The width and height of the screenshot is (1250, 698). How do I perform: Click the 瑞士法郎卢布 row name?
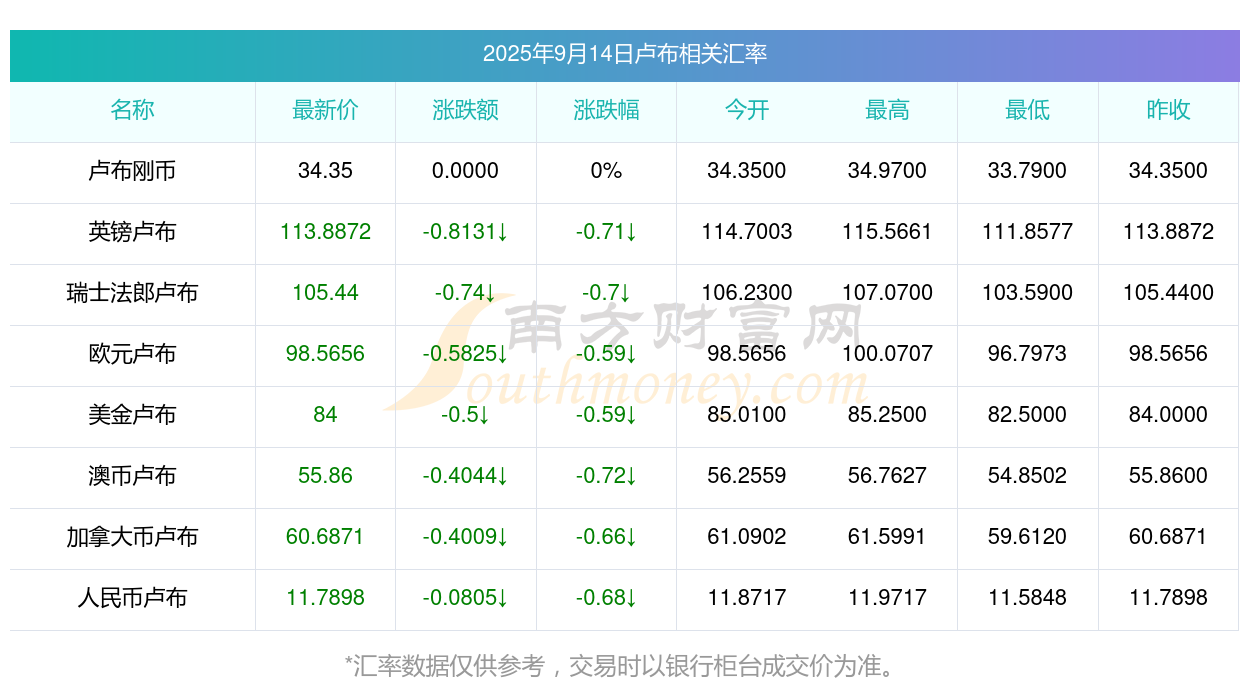[132, 293]
